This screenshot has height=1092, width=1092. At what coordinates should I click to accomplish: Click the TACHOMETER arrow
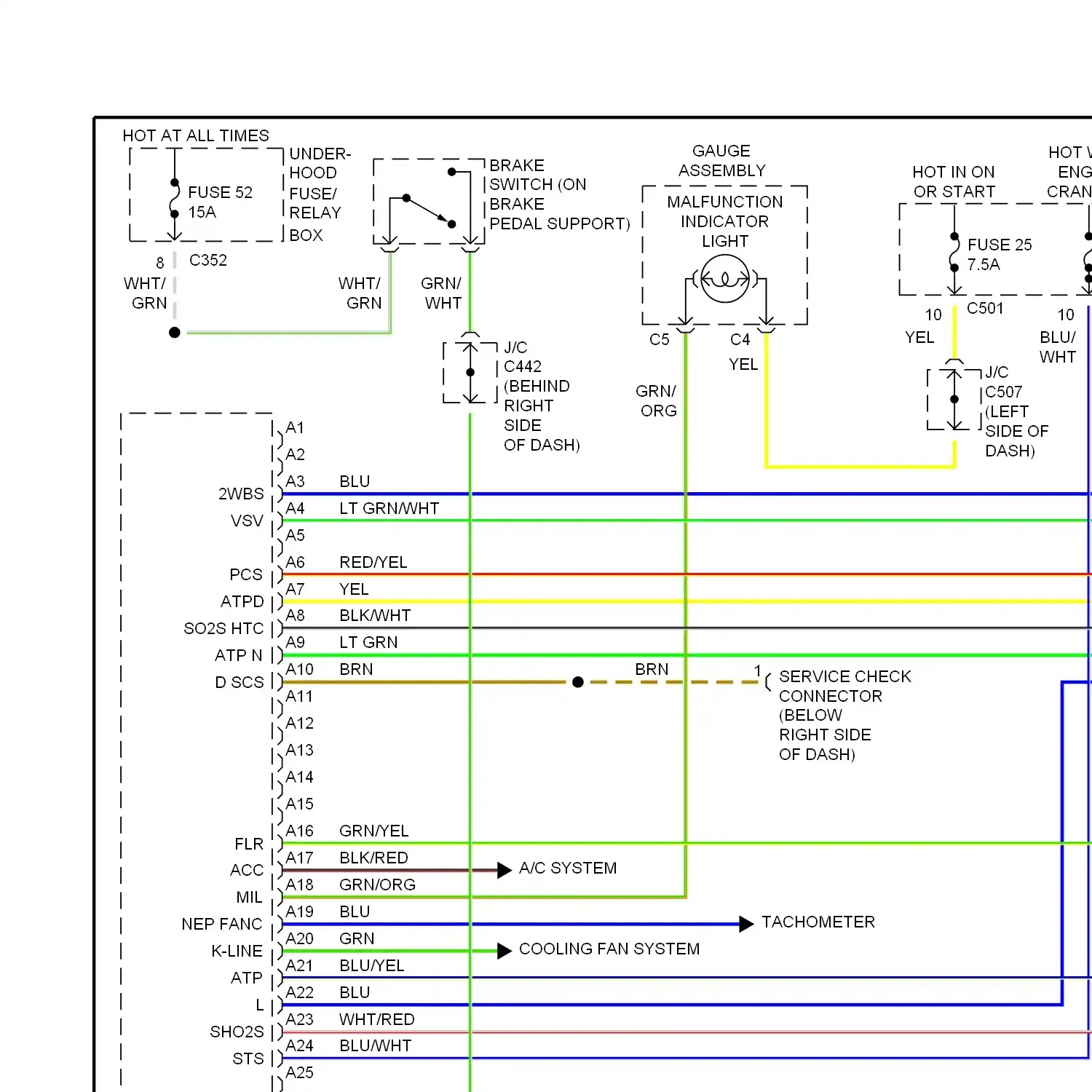click(x=746, y=924)
